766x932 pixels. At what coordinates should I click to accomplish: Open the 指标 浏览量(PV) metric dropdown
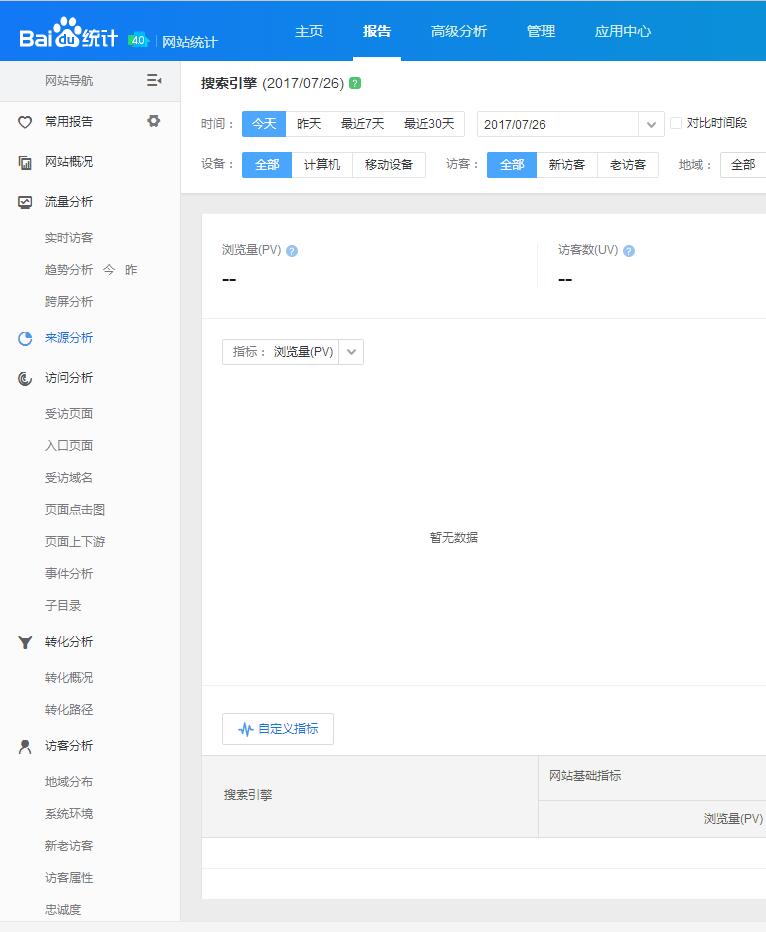click(351, 352)
